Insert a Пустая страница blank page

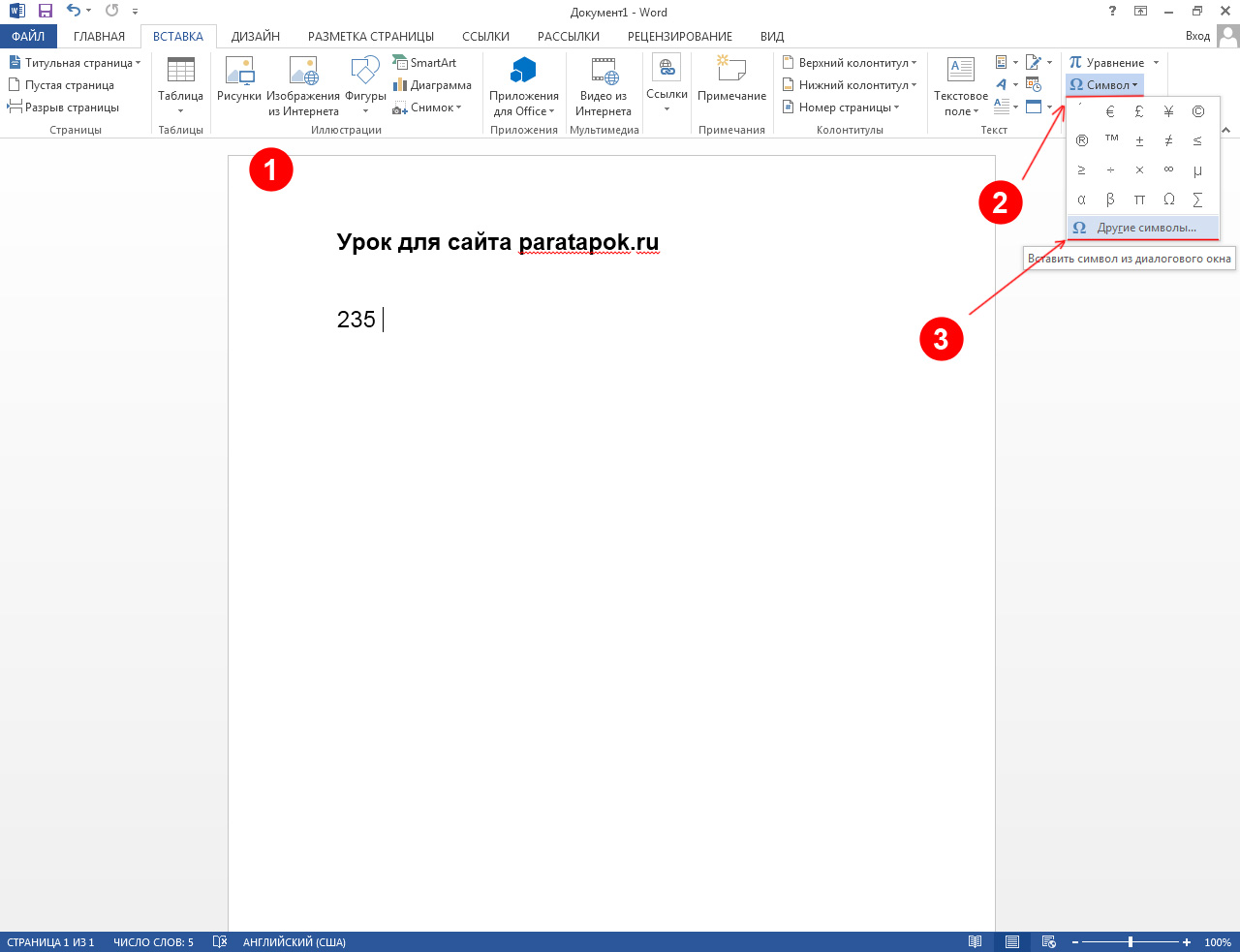[x=61, y=85]
